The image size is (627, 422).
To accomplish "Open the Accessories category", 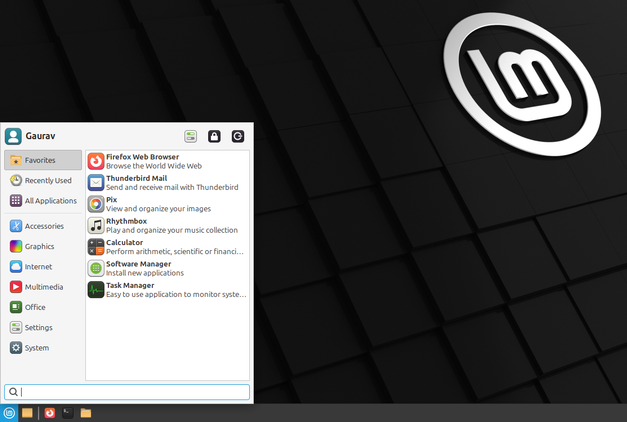I will 43,226.
